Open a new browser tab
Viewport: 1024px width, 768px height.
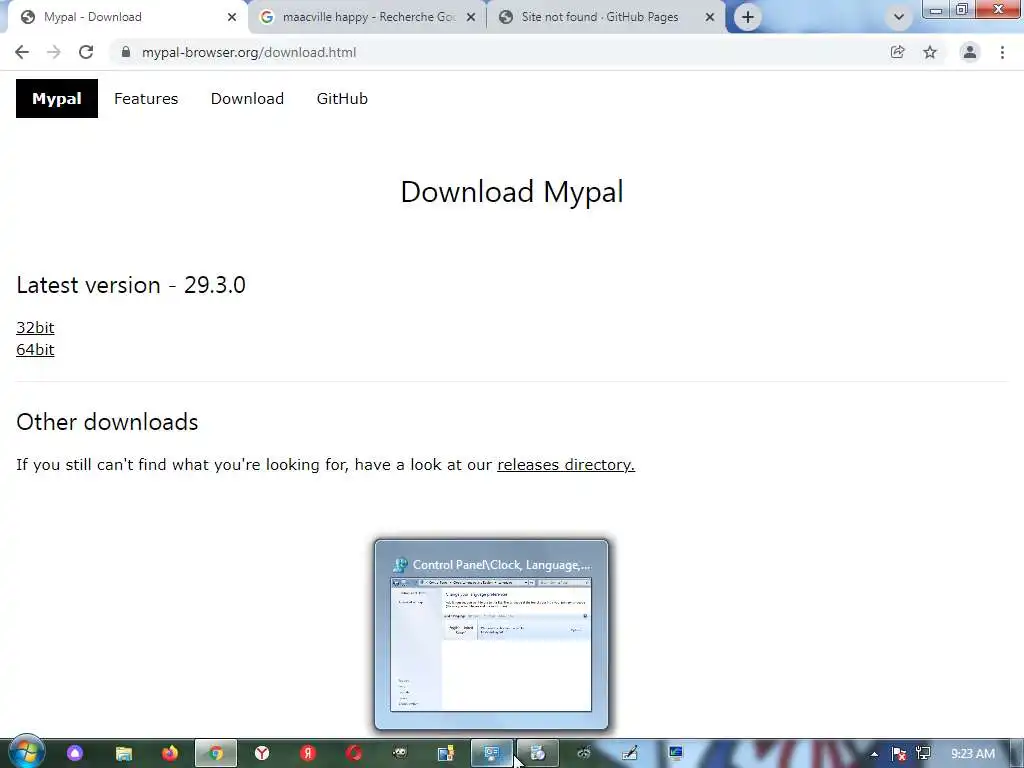[x=748, y=17]
